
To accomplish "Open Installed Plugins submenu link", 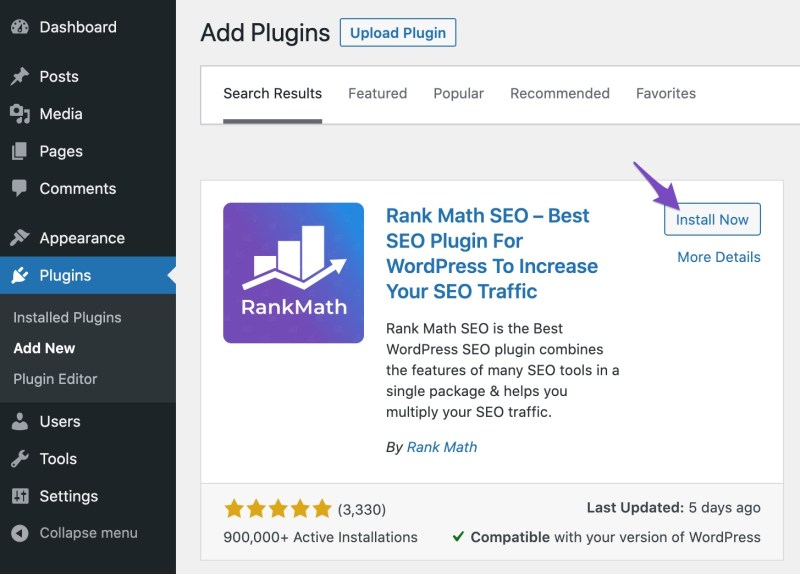I will tap(67, 317).
